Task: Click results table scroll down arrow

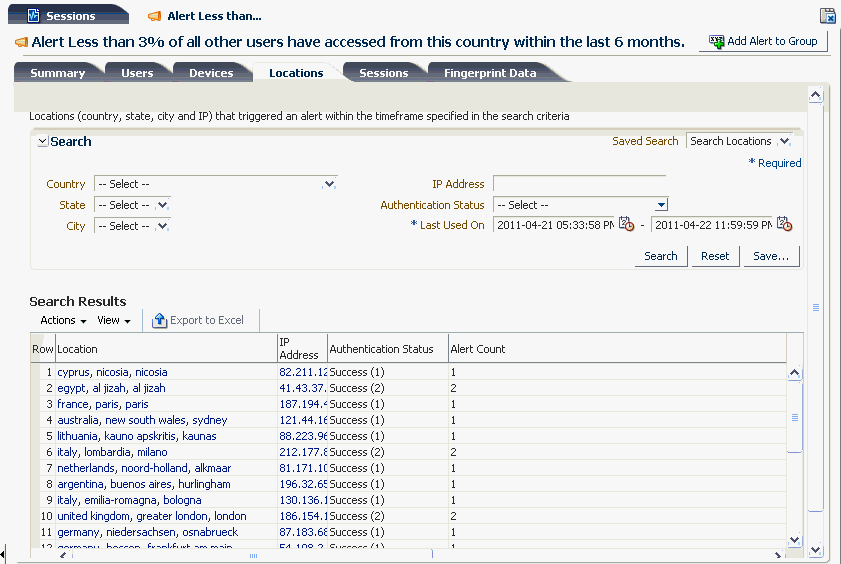Action: pyautogui.click(x=794, y=540)
